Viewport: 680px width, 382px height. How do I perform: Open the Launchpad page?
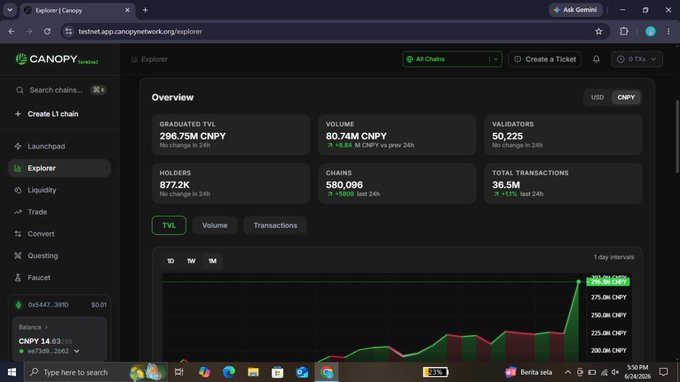tap(59, 146)
